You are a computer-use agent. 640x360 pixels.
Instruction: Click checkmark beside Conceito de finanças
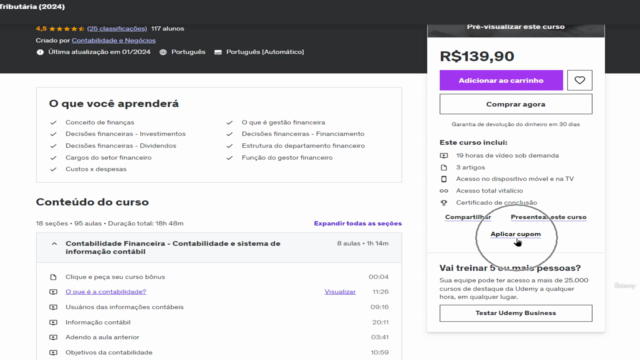[x=53, y=122]
